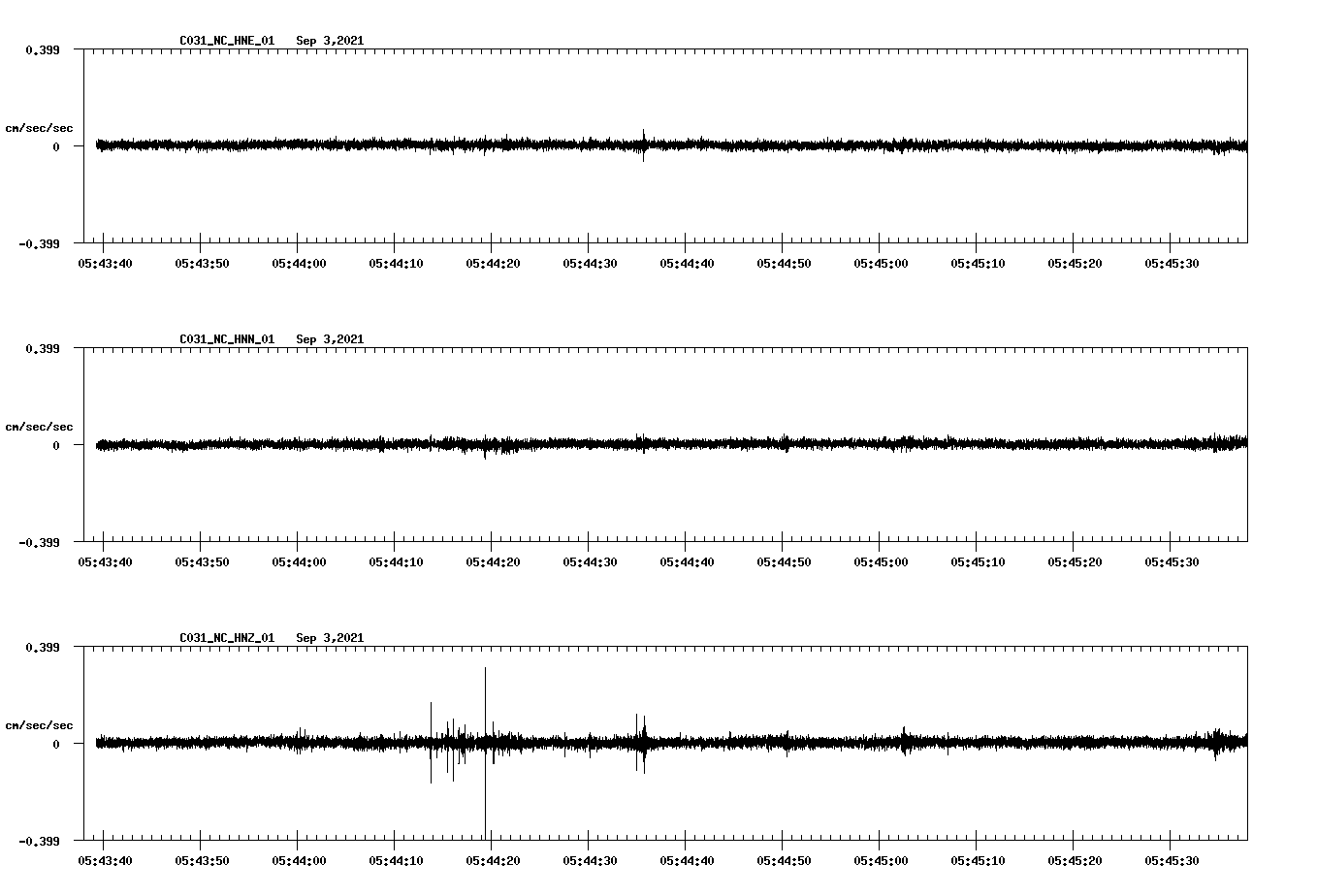Click the -.399 lower limit on HNE axis

[x=39, y=243]
